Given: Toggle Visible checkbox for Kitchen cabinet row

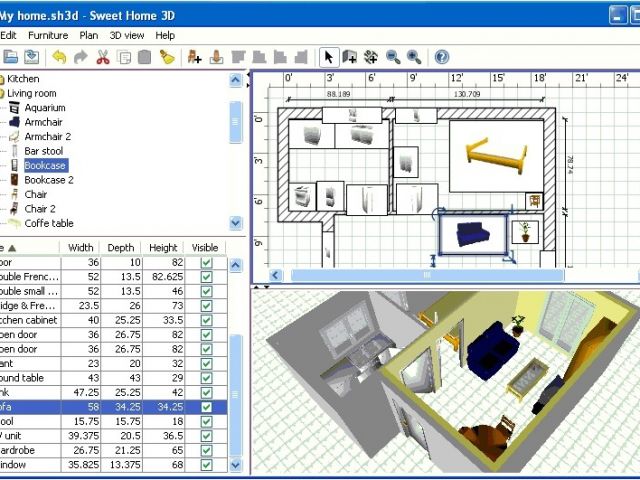Looking at the screenshot, I should coord(206,320).
